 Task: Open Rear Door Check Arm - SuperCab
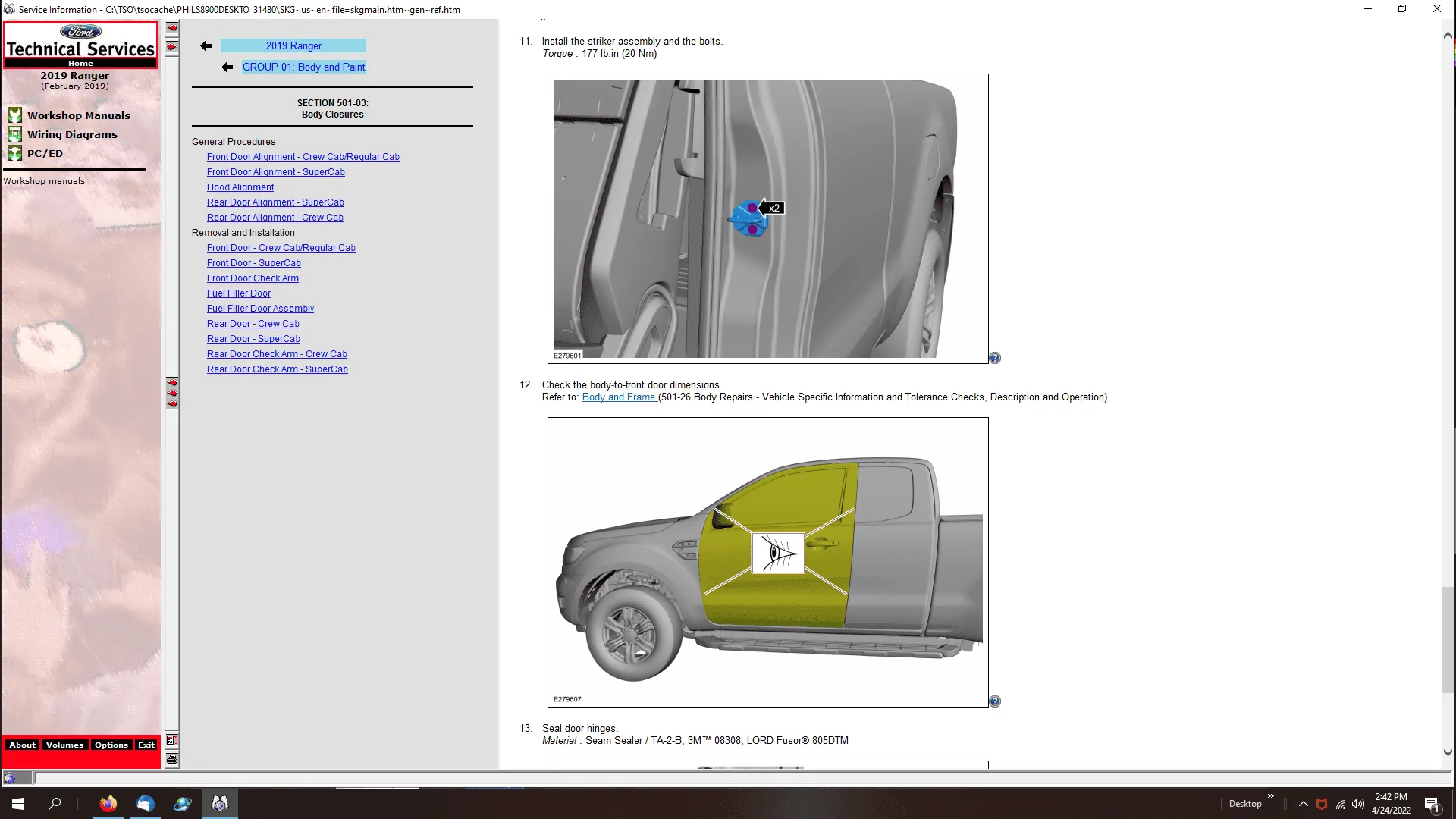pyautogui.click(x=278, y=369)
